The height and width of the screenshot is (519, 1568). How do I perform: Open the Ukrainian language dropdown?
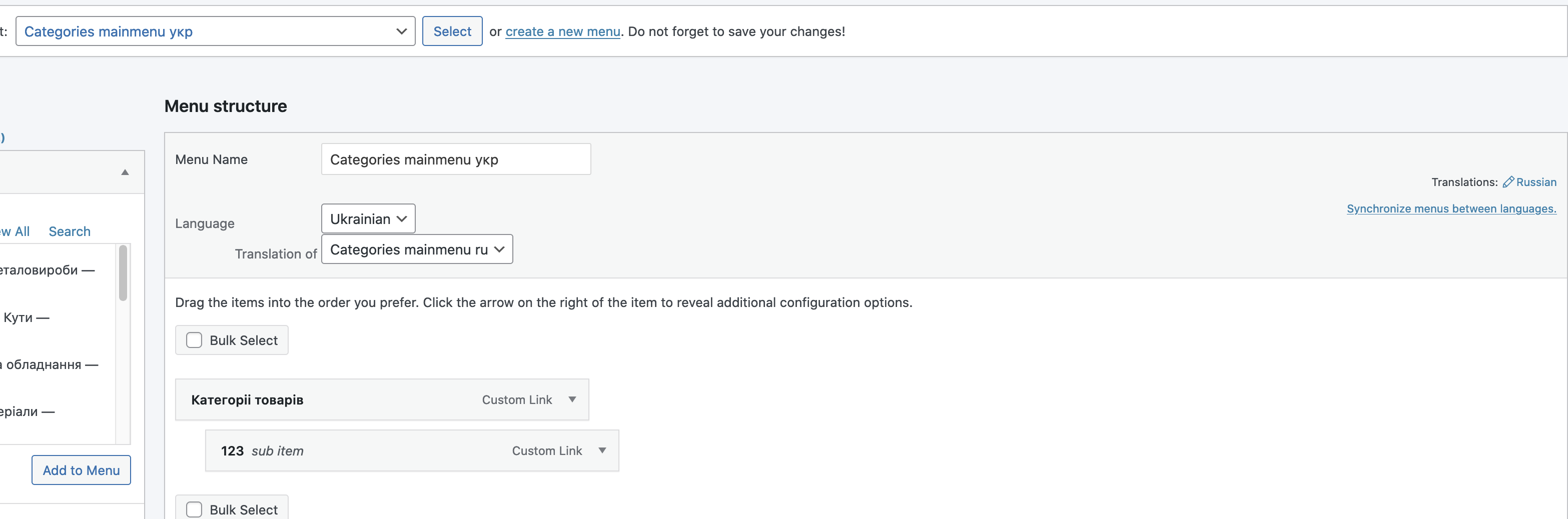368,219
